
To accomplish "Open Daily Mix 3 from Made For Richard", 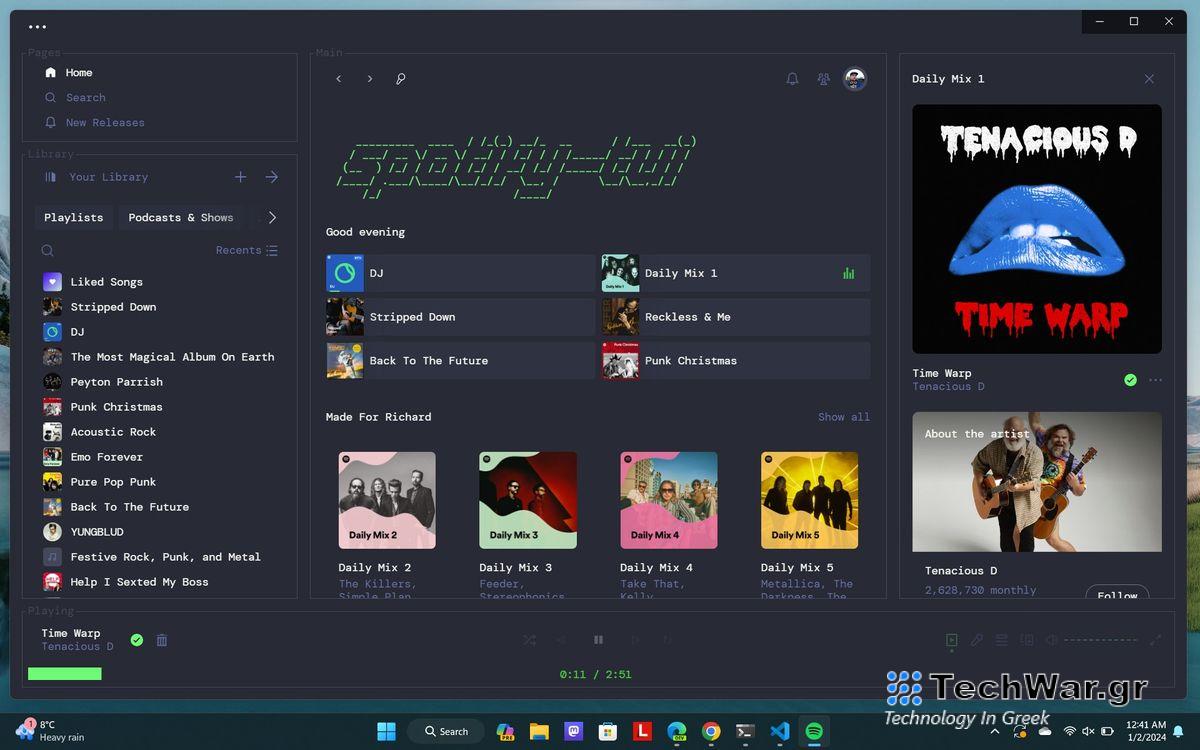I will (x=527, y=500).
